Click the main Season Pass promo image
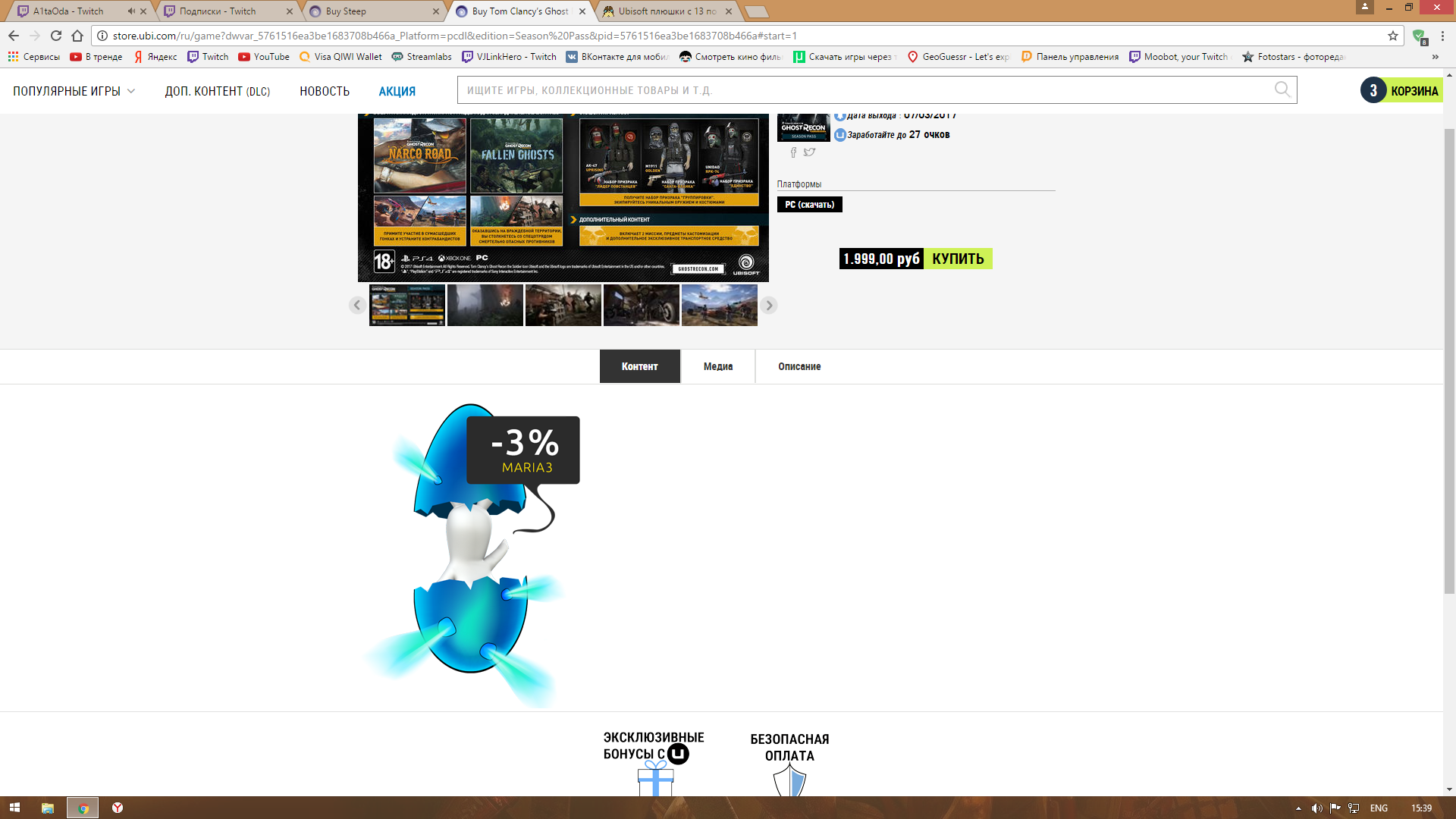Screen dimensions: 1456x819 pyautogui.click(x=563, y=198)
